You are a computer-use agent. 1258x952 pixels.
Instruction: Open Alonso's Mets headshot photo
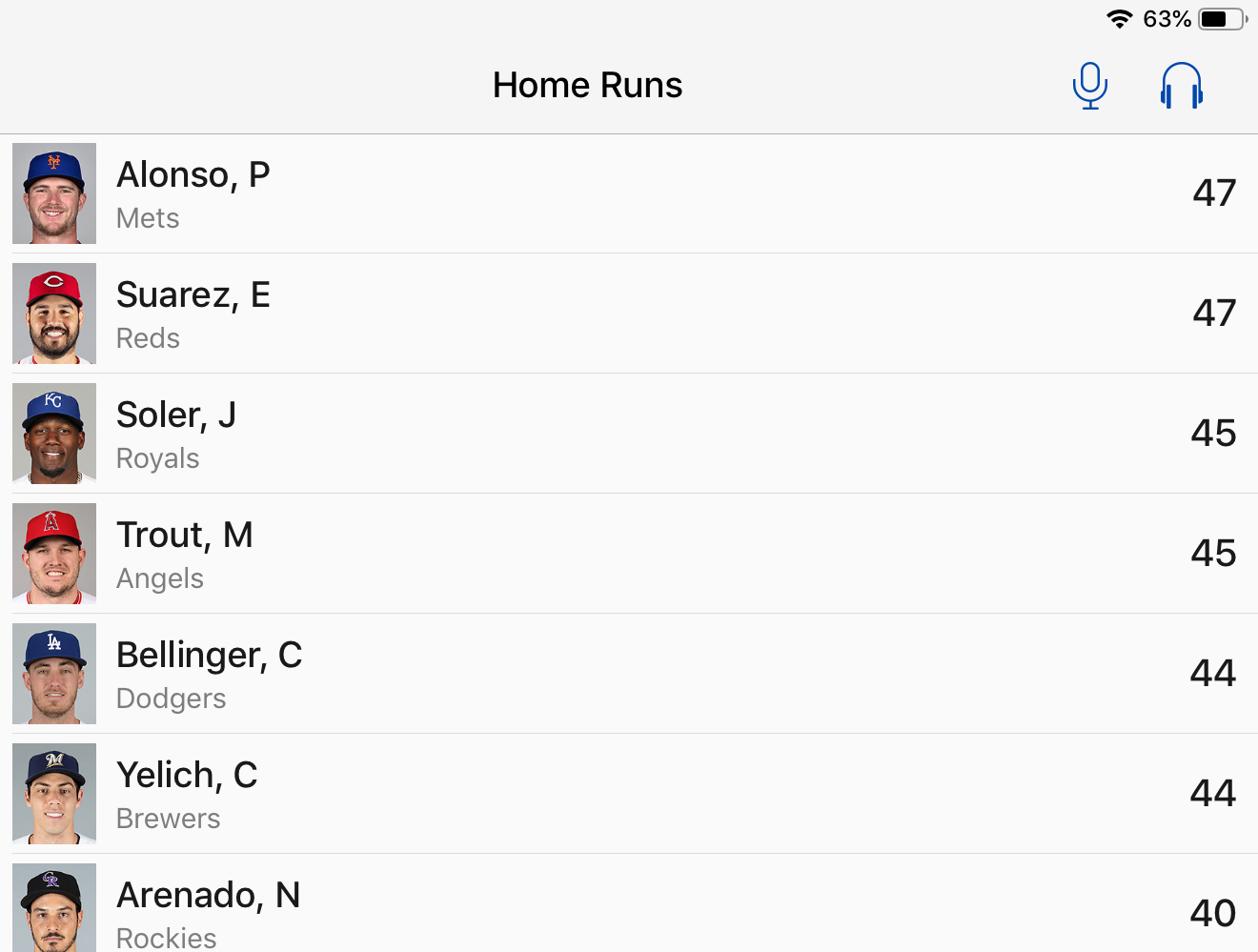pos(54,193)
